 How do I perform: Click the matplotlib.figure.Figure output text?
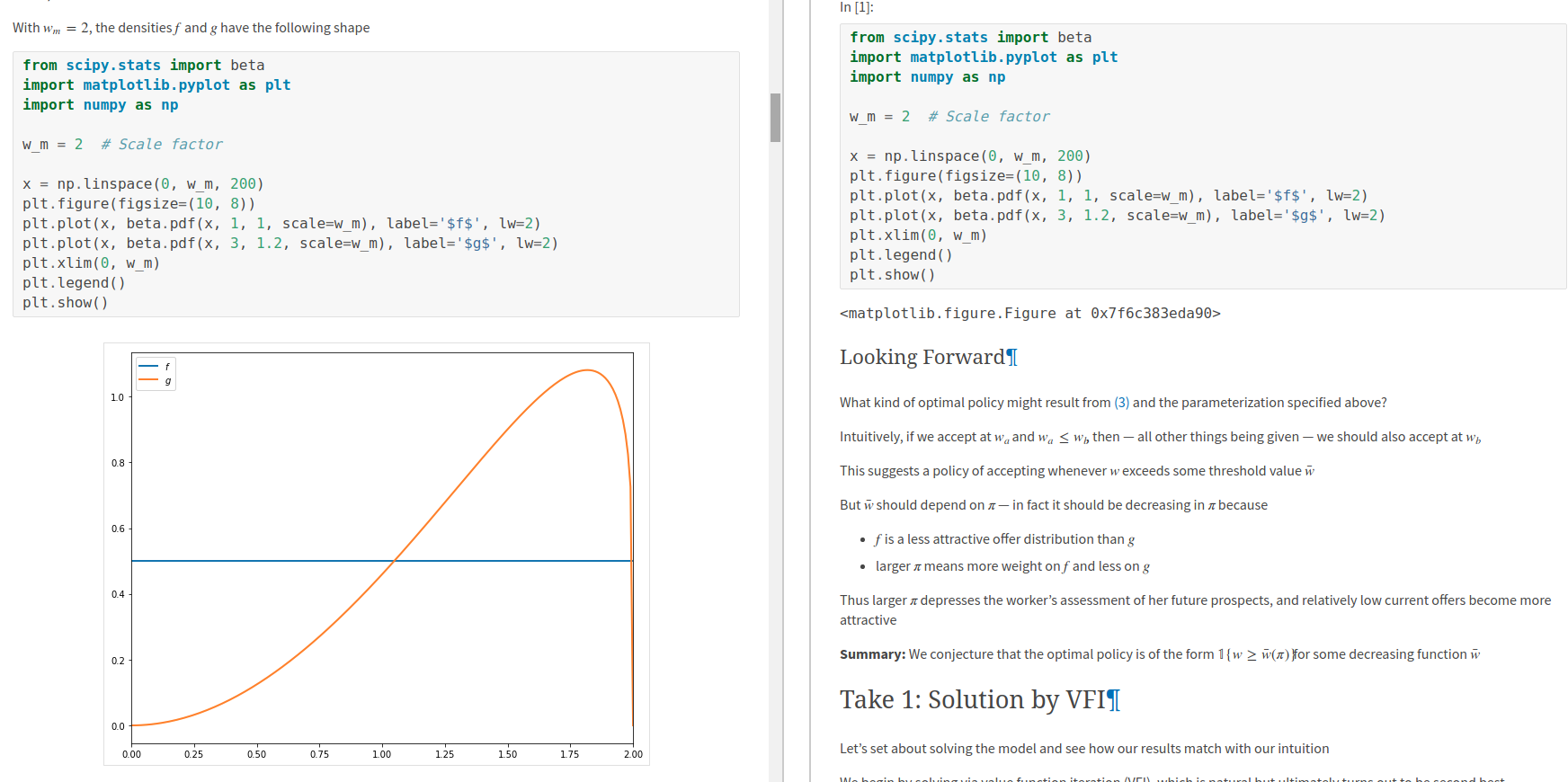coord(1029,314)
